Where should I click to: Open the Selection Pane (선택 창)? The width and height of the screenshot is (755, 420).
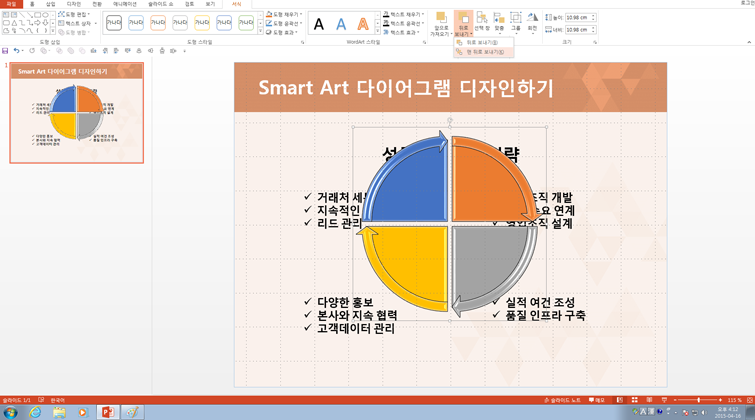click(482, 22)
